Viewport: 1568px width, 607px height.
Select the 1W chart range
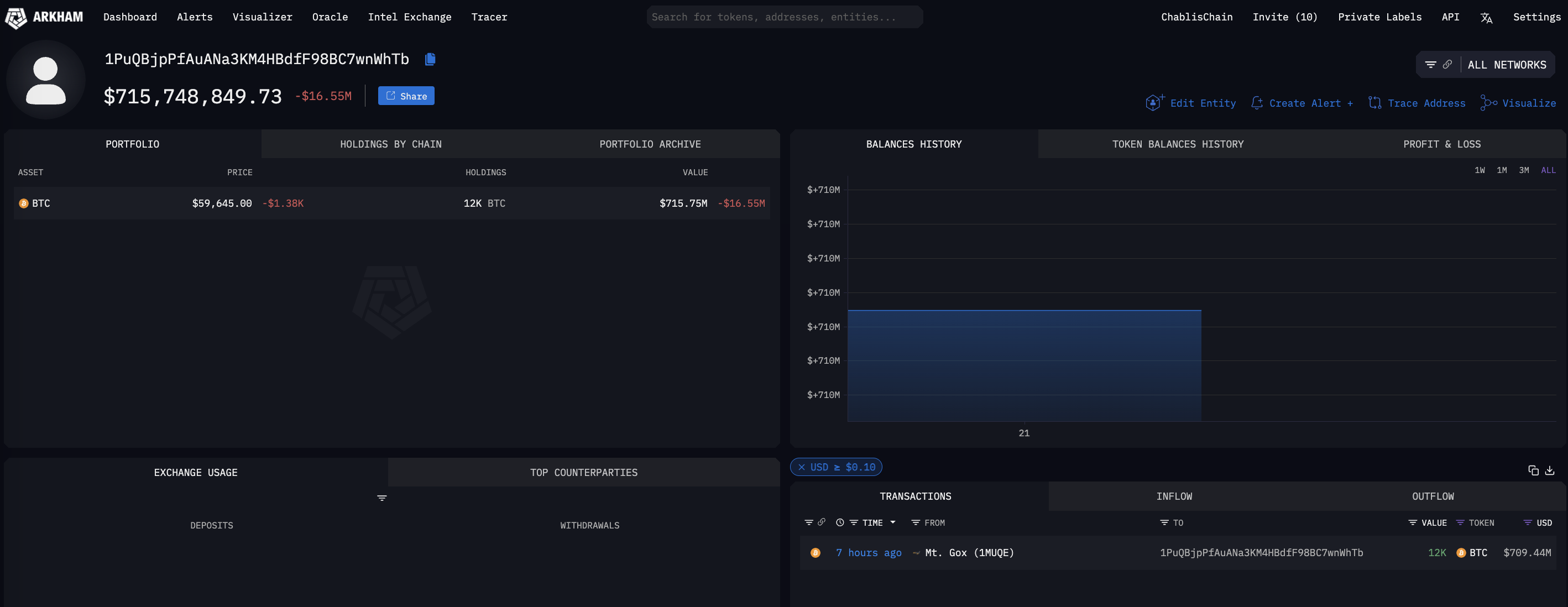coord(1480,170)
